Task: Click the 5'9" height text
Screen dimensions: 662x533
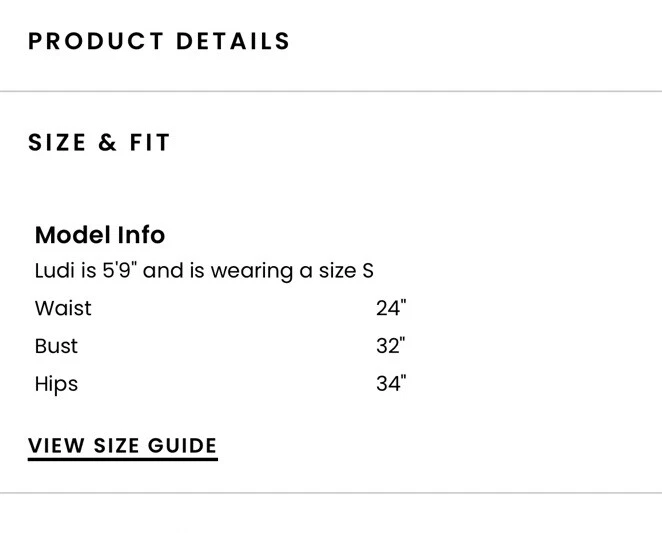Action: click(x=119, y=271)
